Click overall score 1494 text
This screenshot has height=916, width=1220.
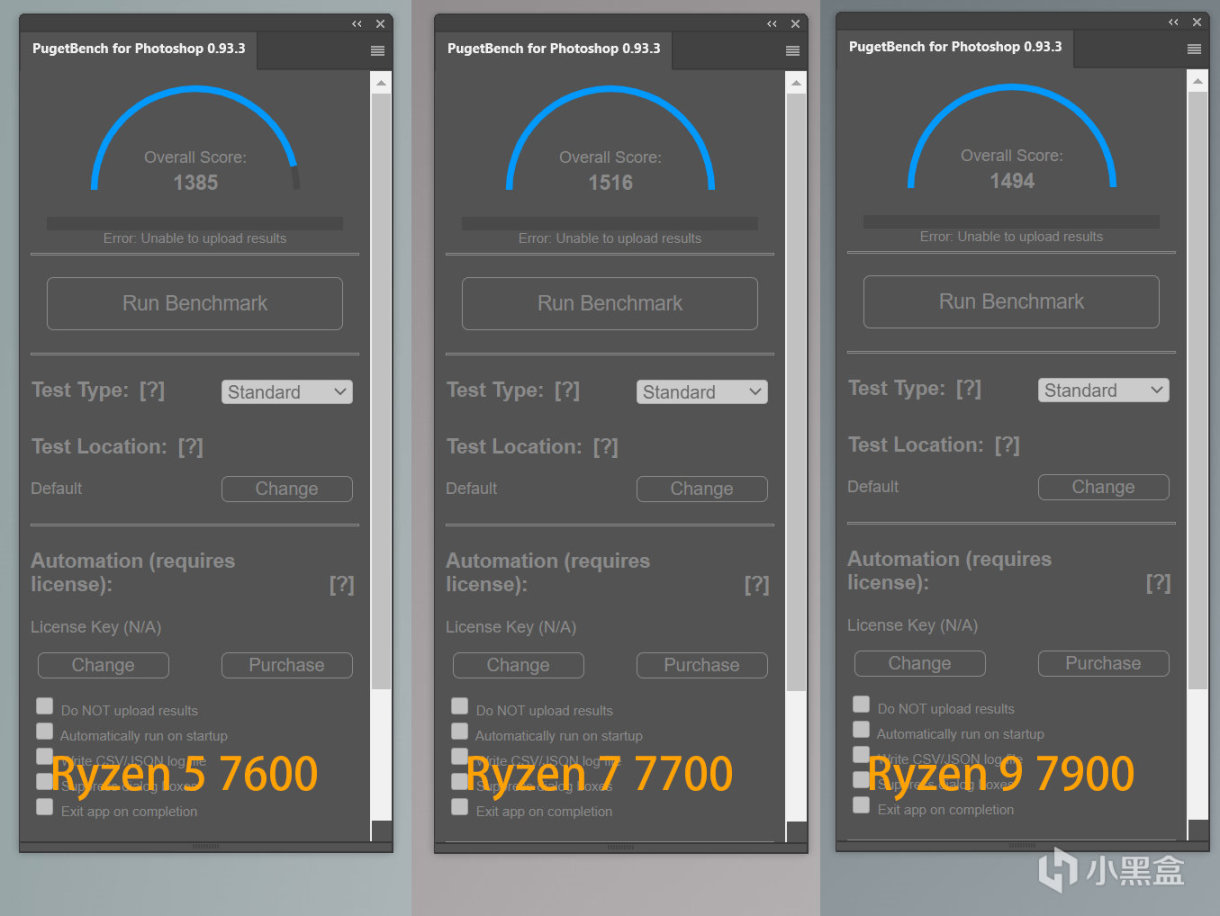(1012, 180)
